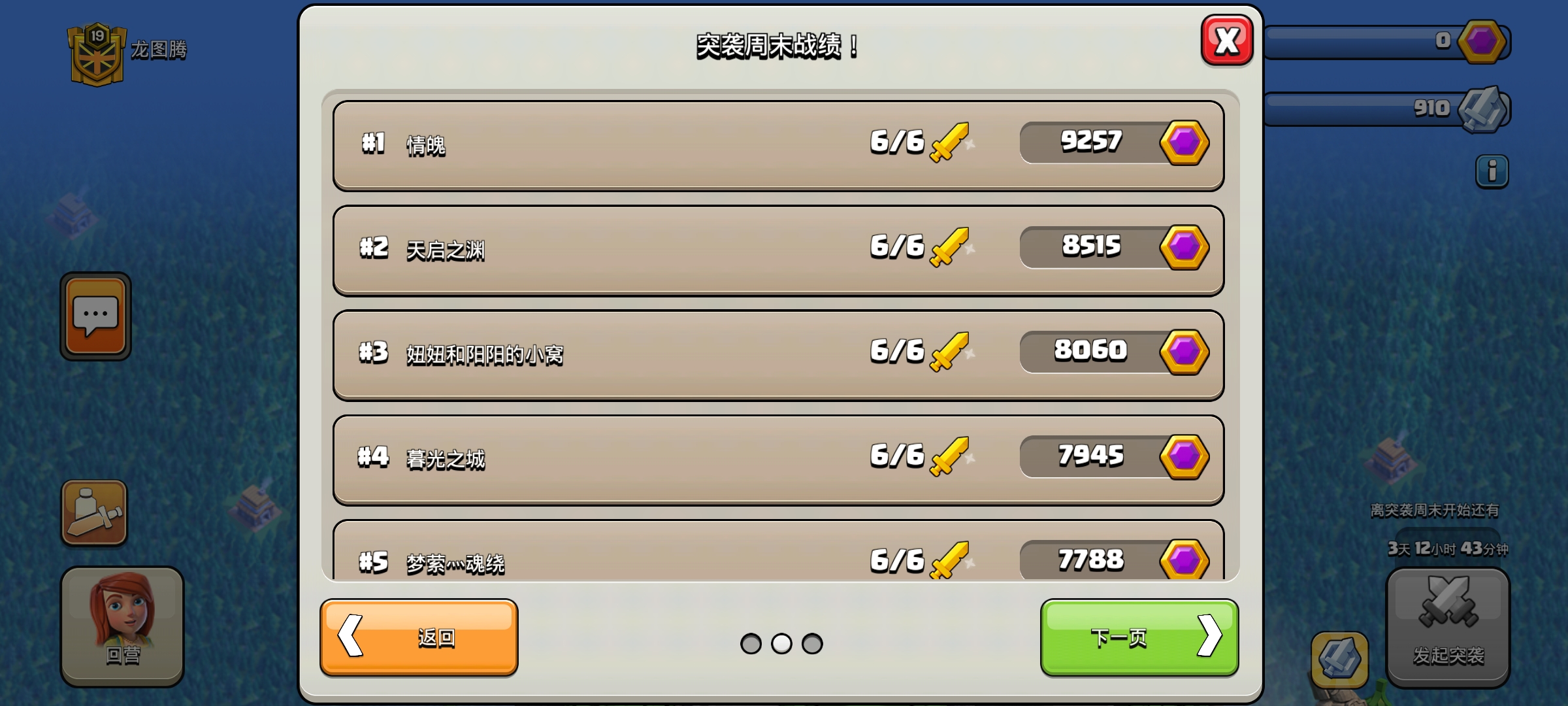
Task: Close the 突袭周末战绩 results window
Action: [1227, 41]
